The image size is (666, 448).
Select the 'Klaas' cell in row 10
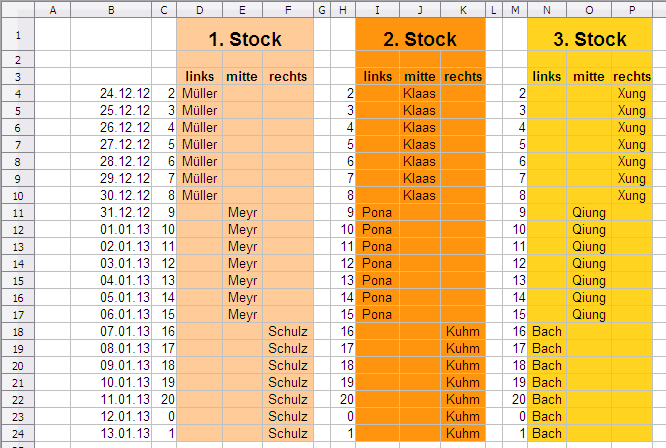click(x=420, y=195)
